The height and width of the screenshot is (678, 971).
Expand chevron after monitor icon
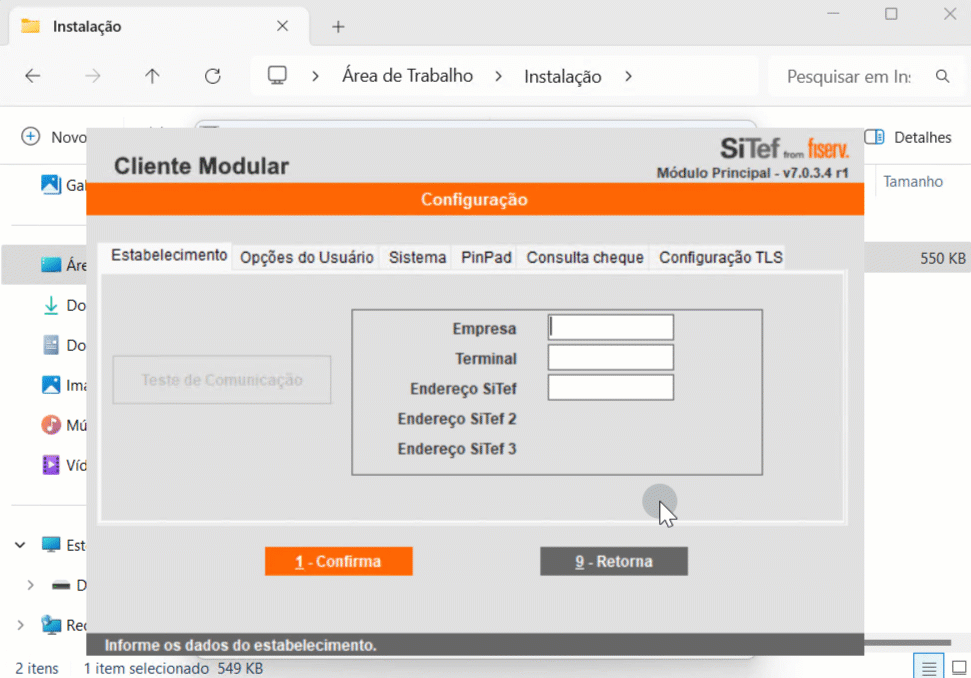[315, 76]
